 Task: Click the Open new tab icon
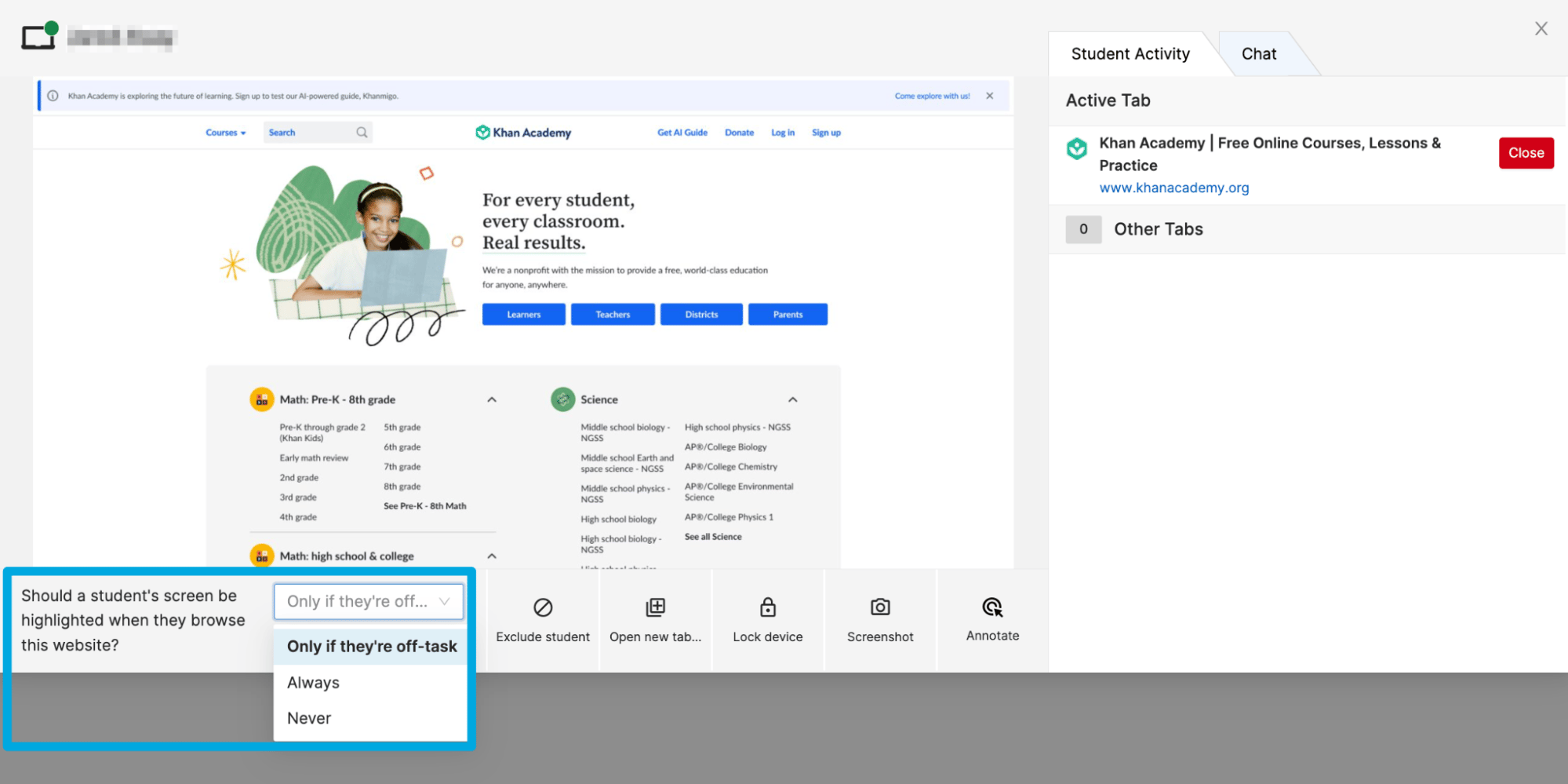pos(655,607)
